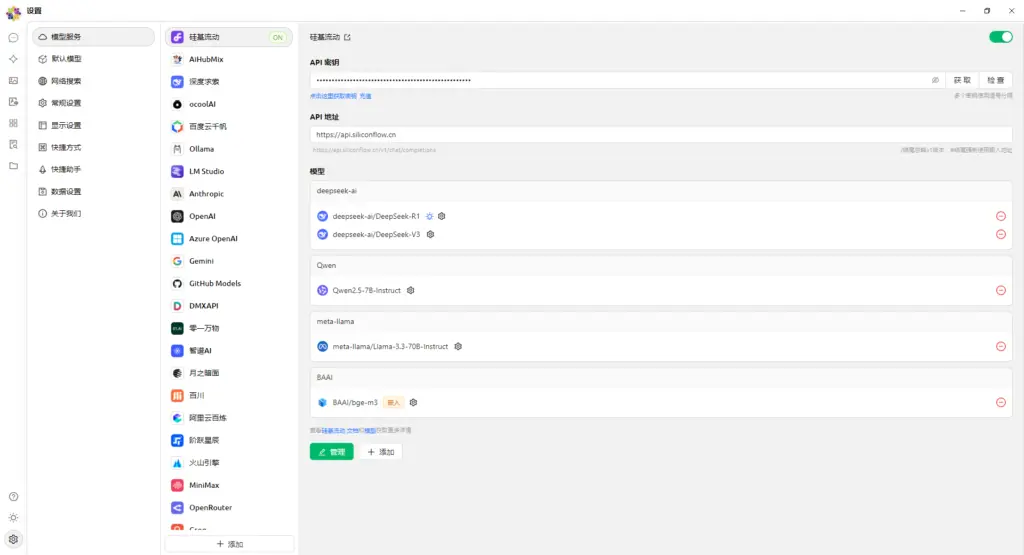Click the red remove icon for BAAI/bge-m3

(x=1000, y=402)
